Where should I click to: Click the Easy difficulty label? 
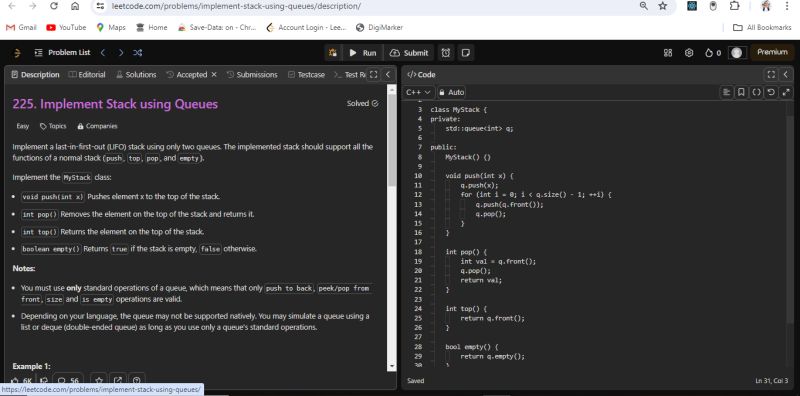[23, 126]
